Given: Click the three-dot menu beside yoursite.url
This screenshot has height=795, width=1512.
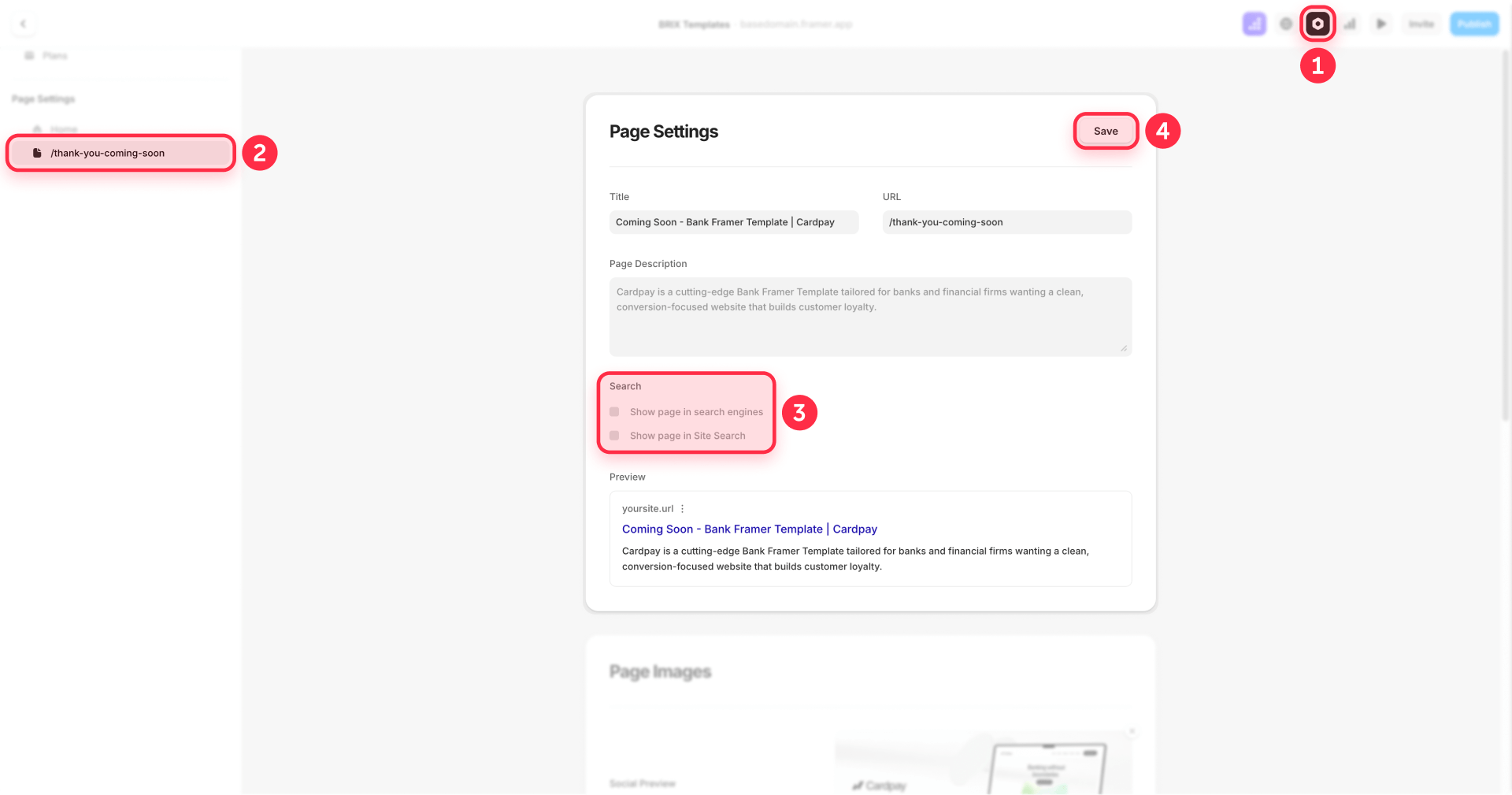Looking at the screenshot, I should click(x=682, y=509).
